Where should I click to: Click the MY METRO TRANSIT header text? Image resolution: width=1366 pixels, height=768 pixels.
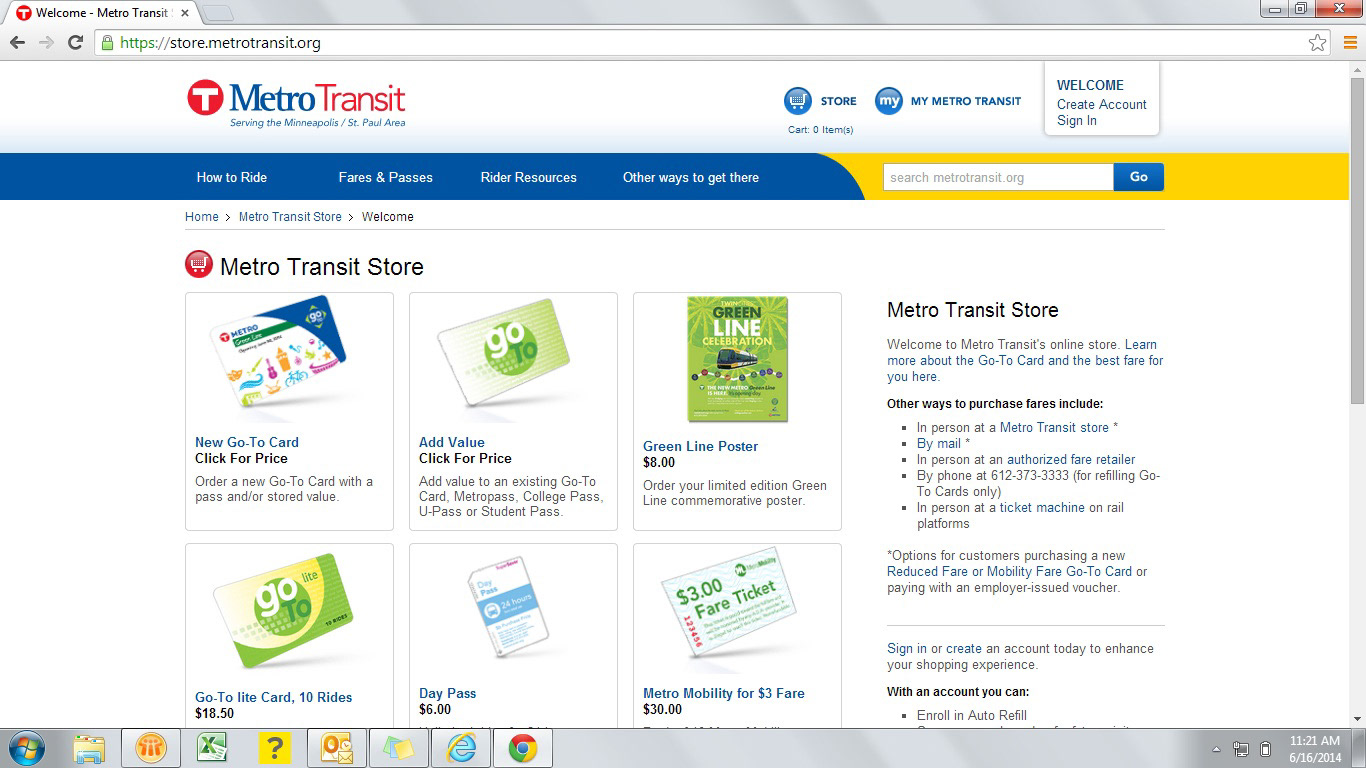[966, 101]
